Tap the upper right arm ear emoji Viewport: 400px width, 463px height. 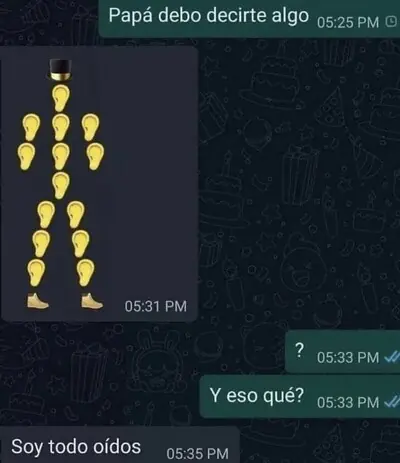pos(90,127)
